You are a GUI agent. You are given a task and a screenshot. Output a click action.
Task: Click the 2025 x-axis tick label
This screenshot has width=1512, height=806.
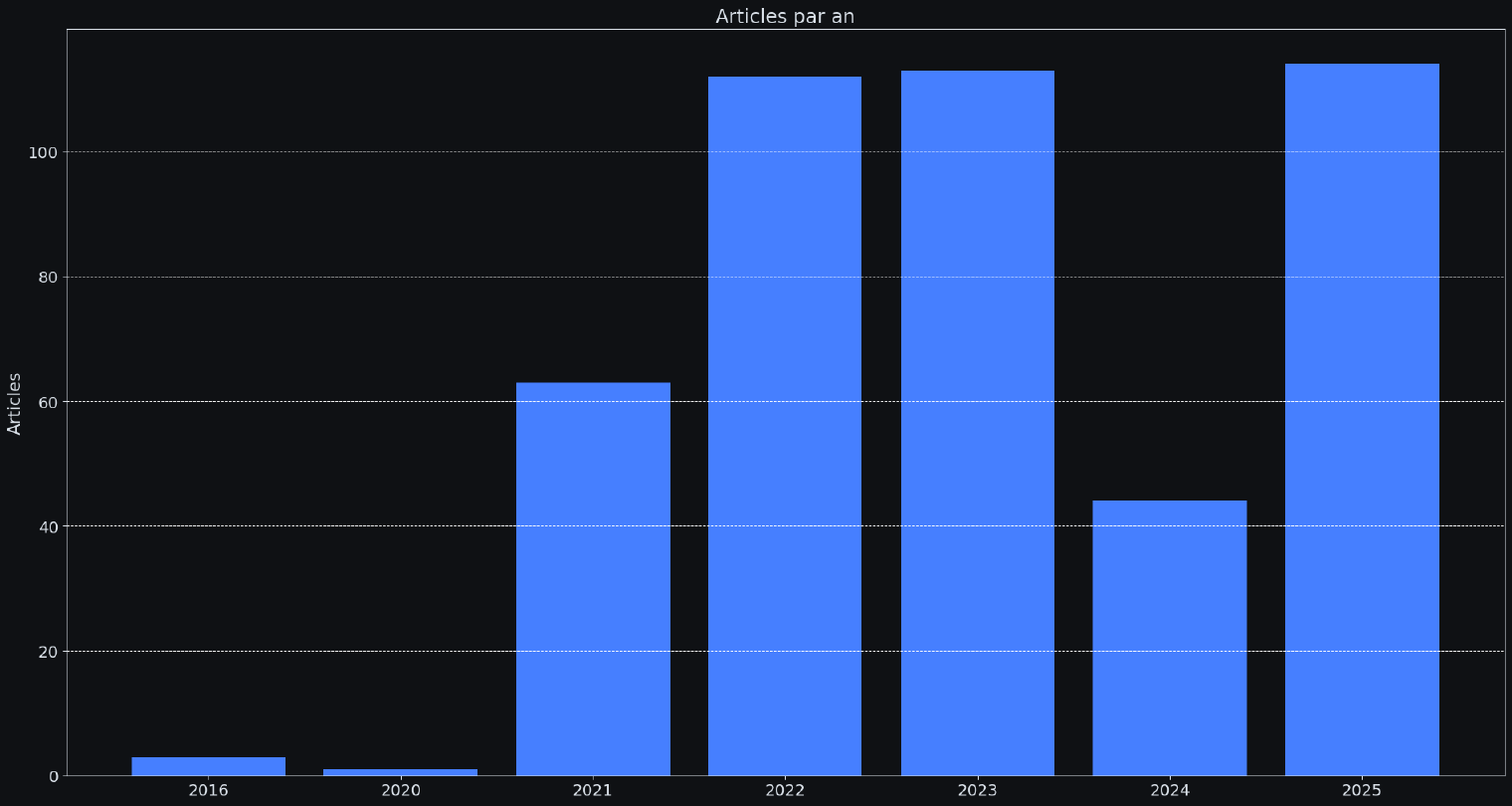[1362, 791]
